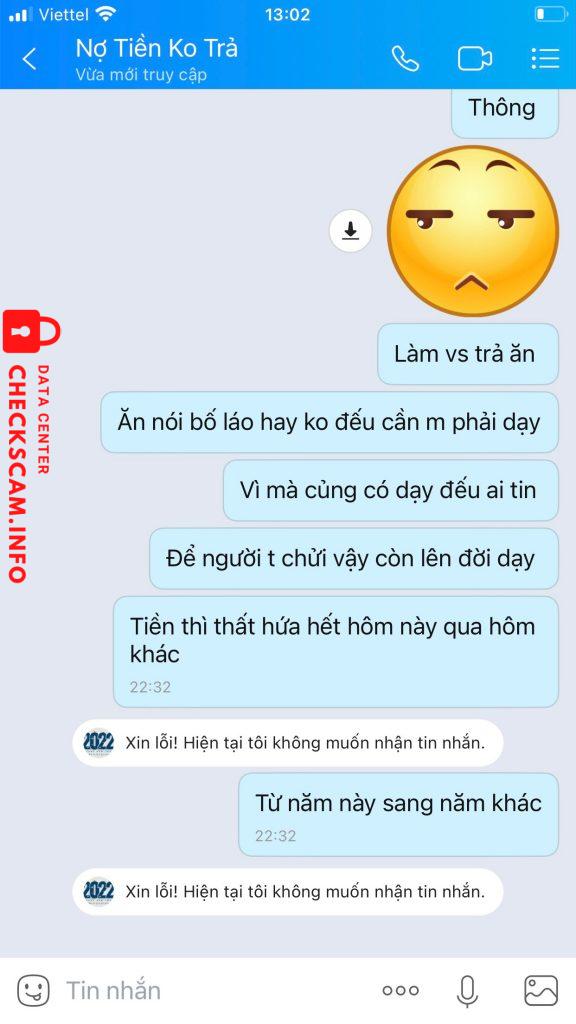
Task: Tap the Tin nhắn message input field
Action: [216, 991]
